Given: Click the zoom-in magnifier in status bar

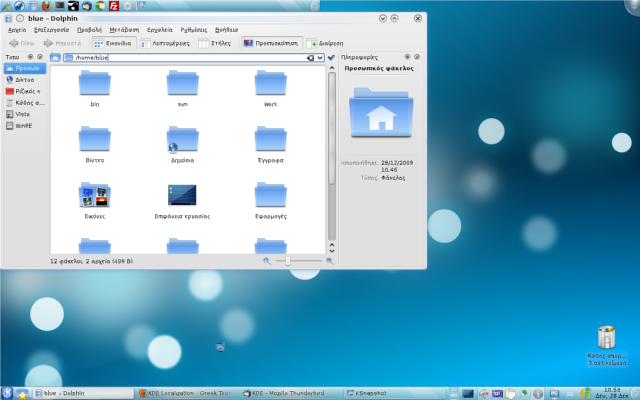Looking at the screenshot, I should click(x=329, y=261).
